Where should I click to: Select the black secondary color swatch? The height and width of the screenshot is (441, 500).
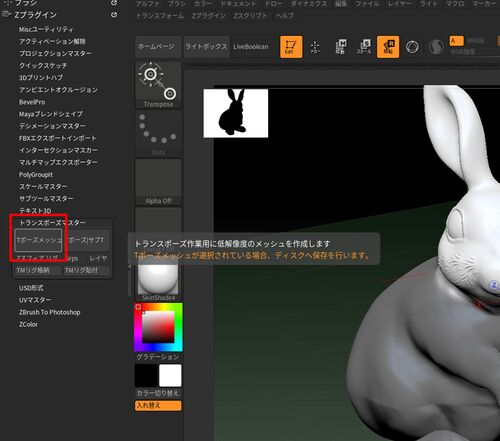146,375
